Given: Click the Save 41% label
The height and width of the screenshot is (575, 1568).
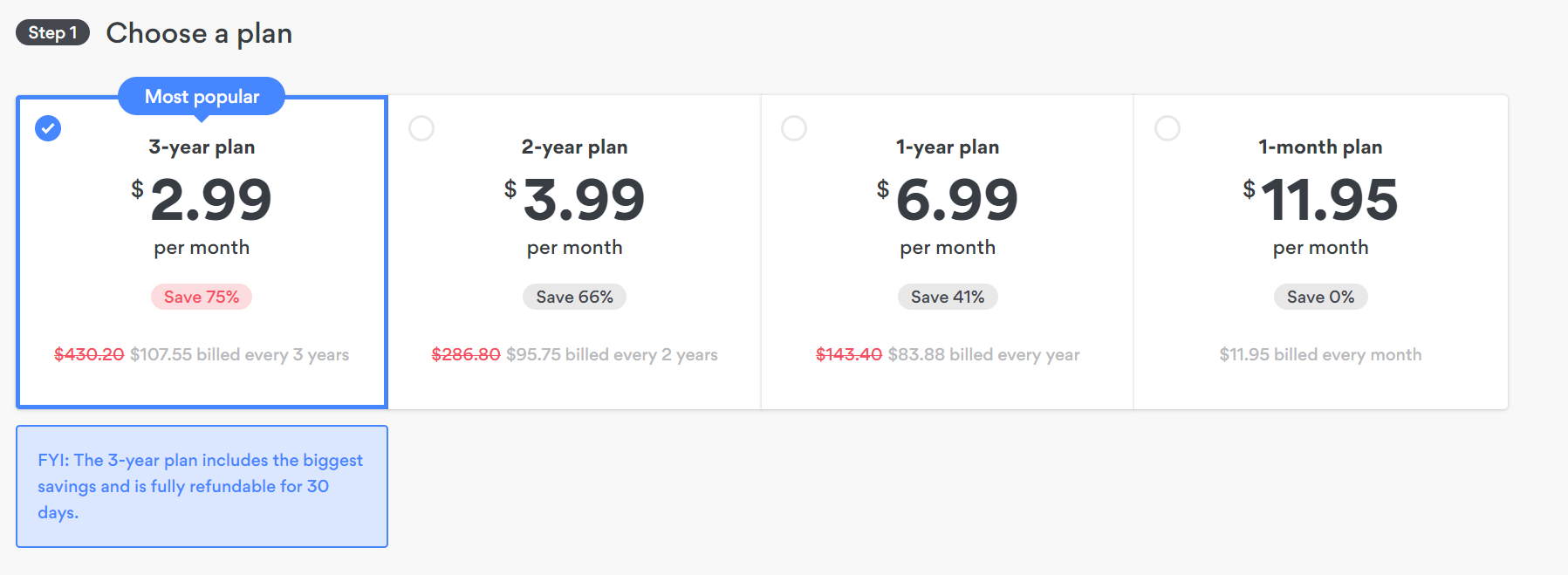Looking at the screenshot, I should point(948,298).
